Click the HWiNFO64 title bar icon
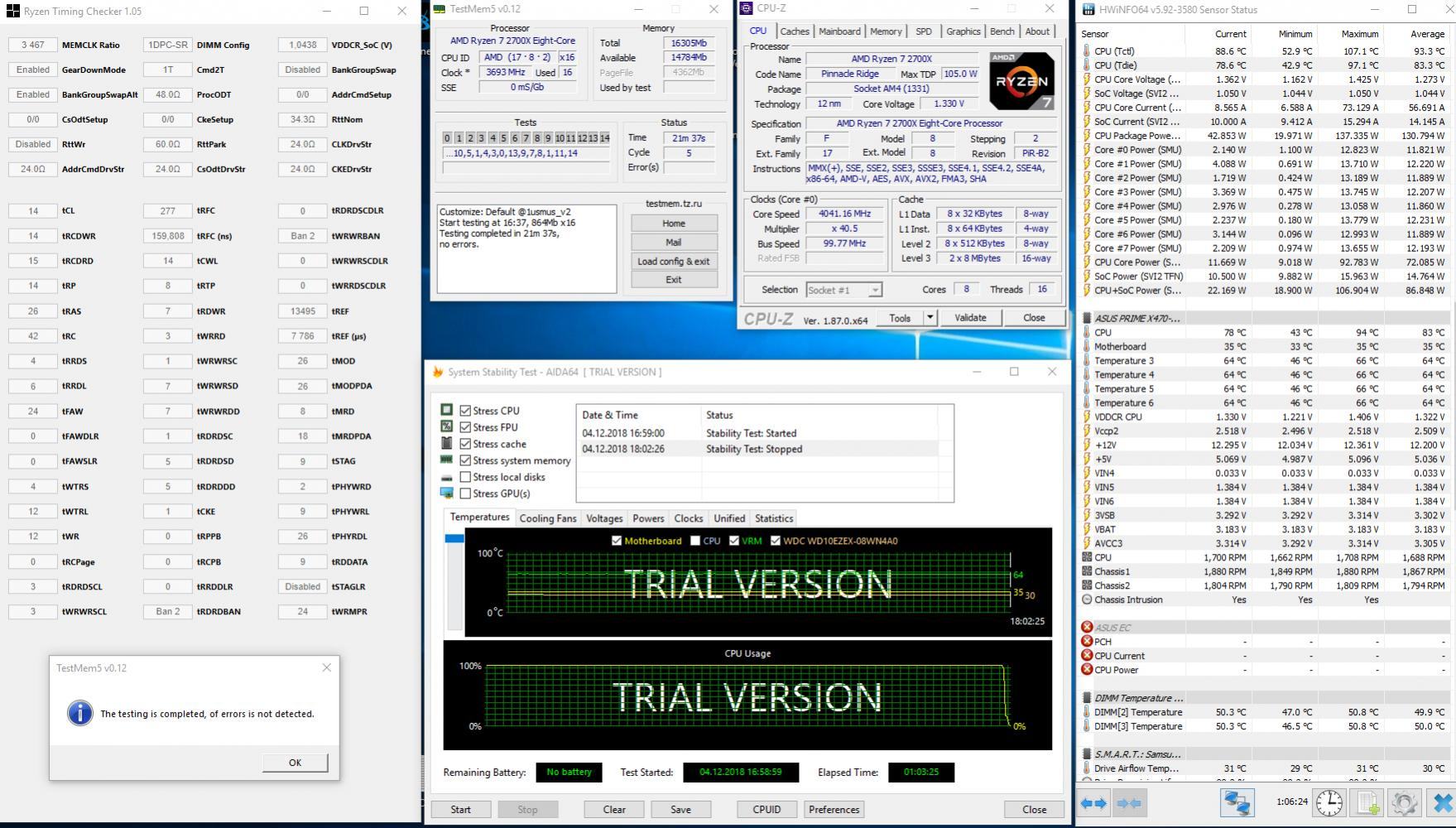 pos(1088,10)
